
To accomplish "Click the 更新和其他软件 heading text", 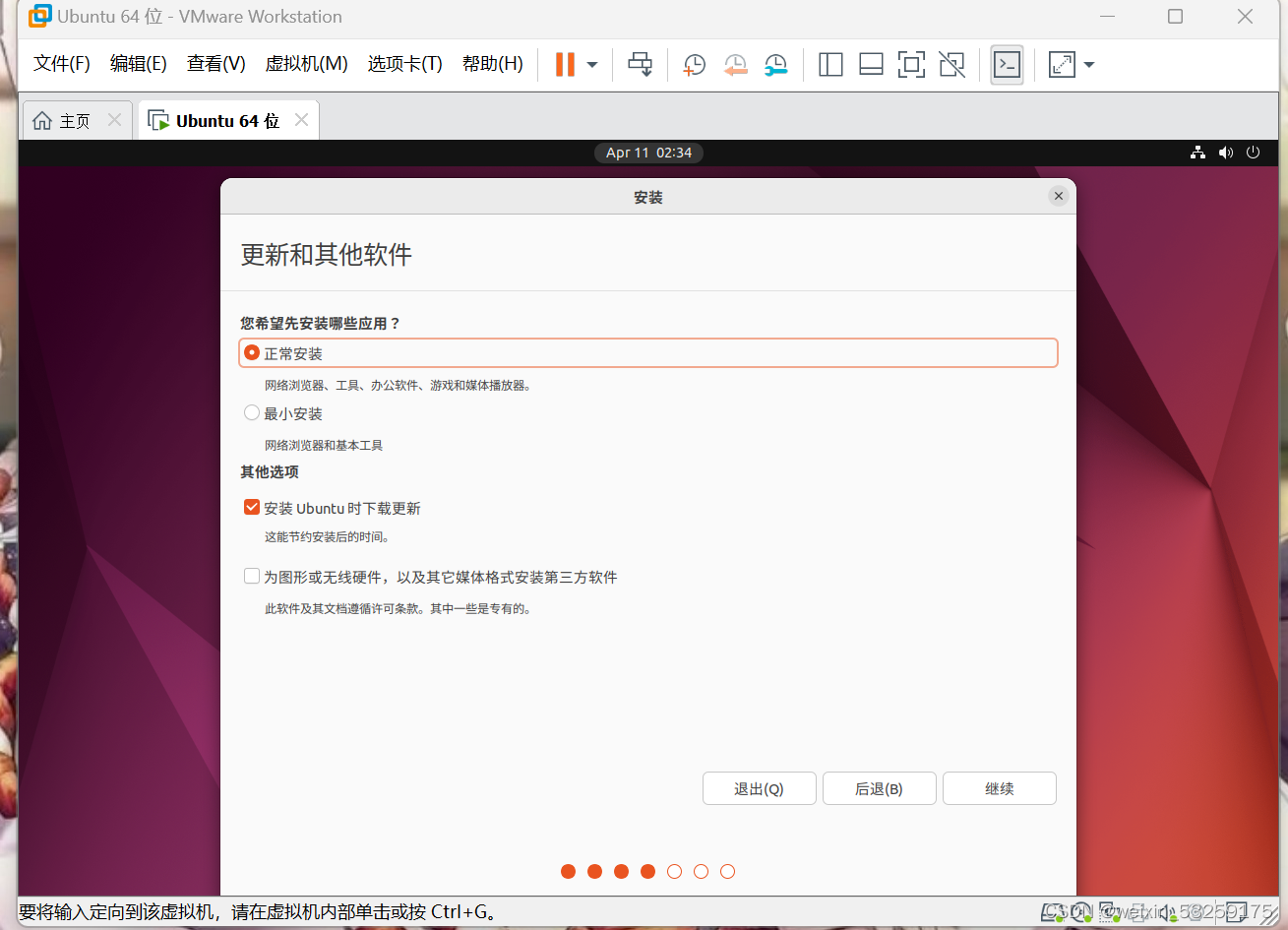I will 327,255.
